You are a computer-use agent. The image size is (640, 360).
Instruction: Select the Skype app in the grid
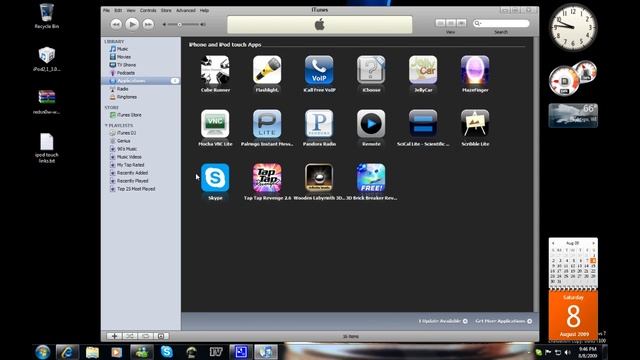point(215,178)
